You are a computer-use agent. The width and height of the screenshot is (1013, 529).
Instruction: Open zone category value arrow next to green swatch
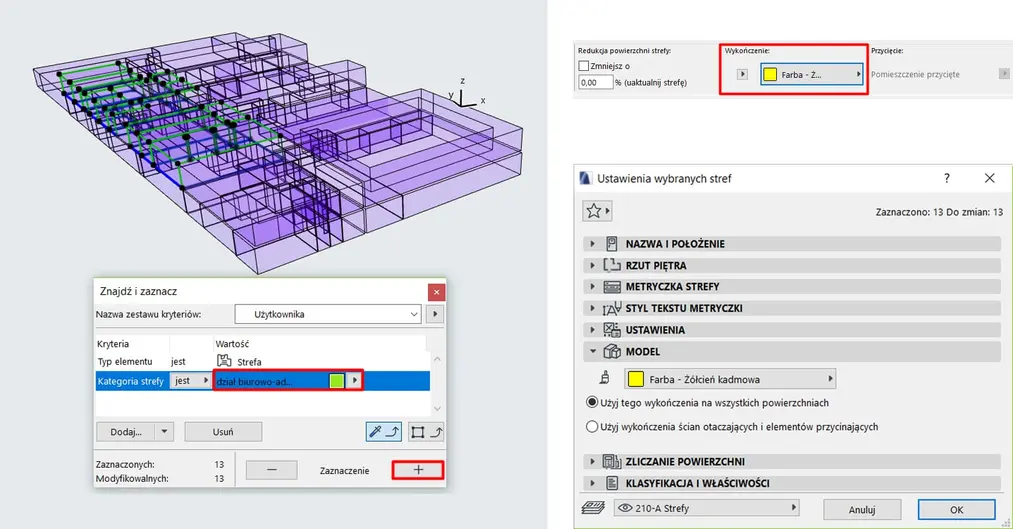(x=355, y=380)
